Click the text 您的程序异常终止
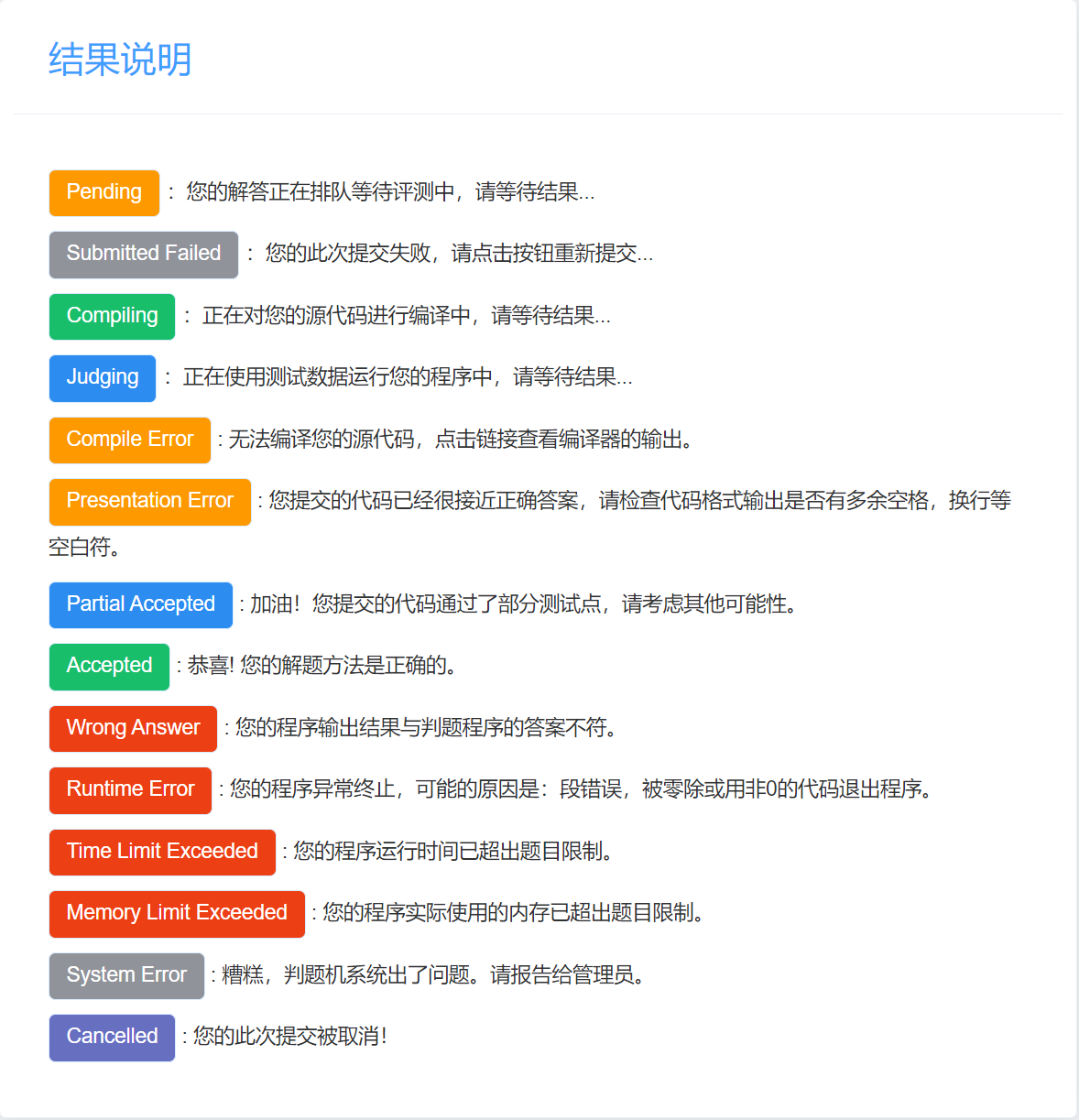 312,789
